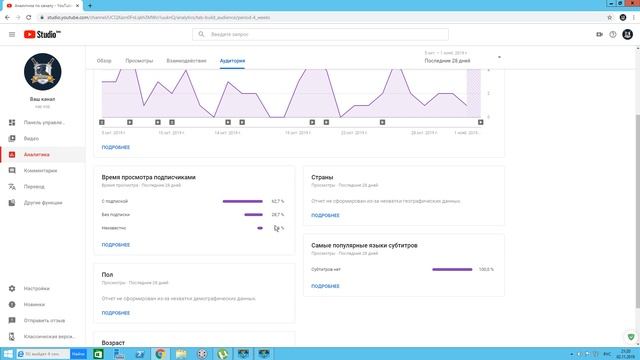The height and width of the screenshot is (360, 640).
Task: Switch to the Просмотры tab
Action: [x=139, y=61]
